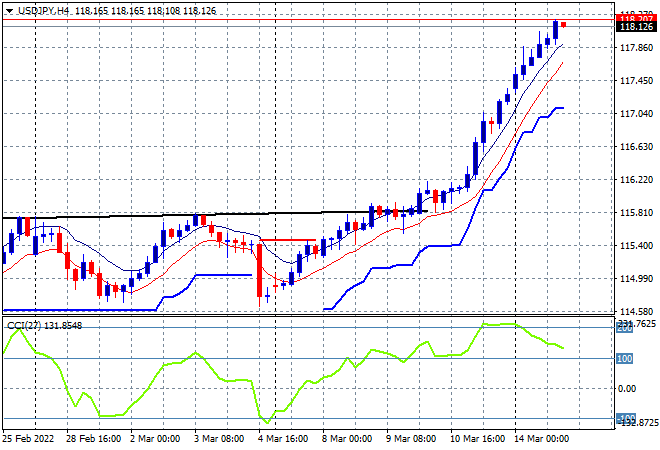Click the 14 Mar 00:00 time label
This screenshot has height=450, width=660.
[541, 439]
